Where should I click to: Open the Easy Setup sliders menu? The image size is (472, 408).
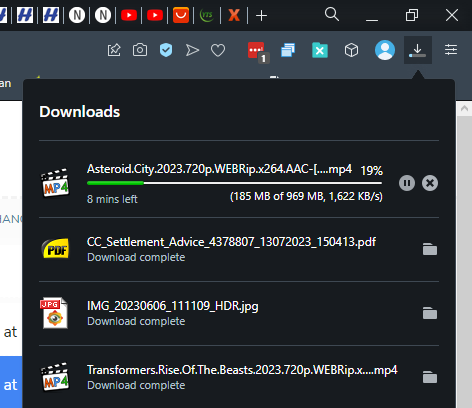coord(451,50)
